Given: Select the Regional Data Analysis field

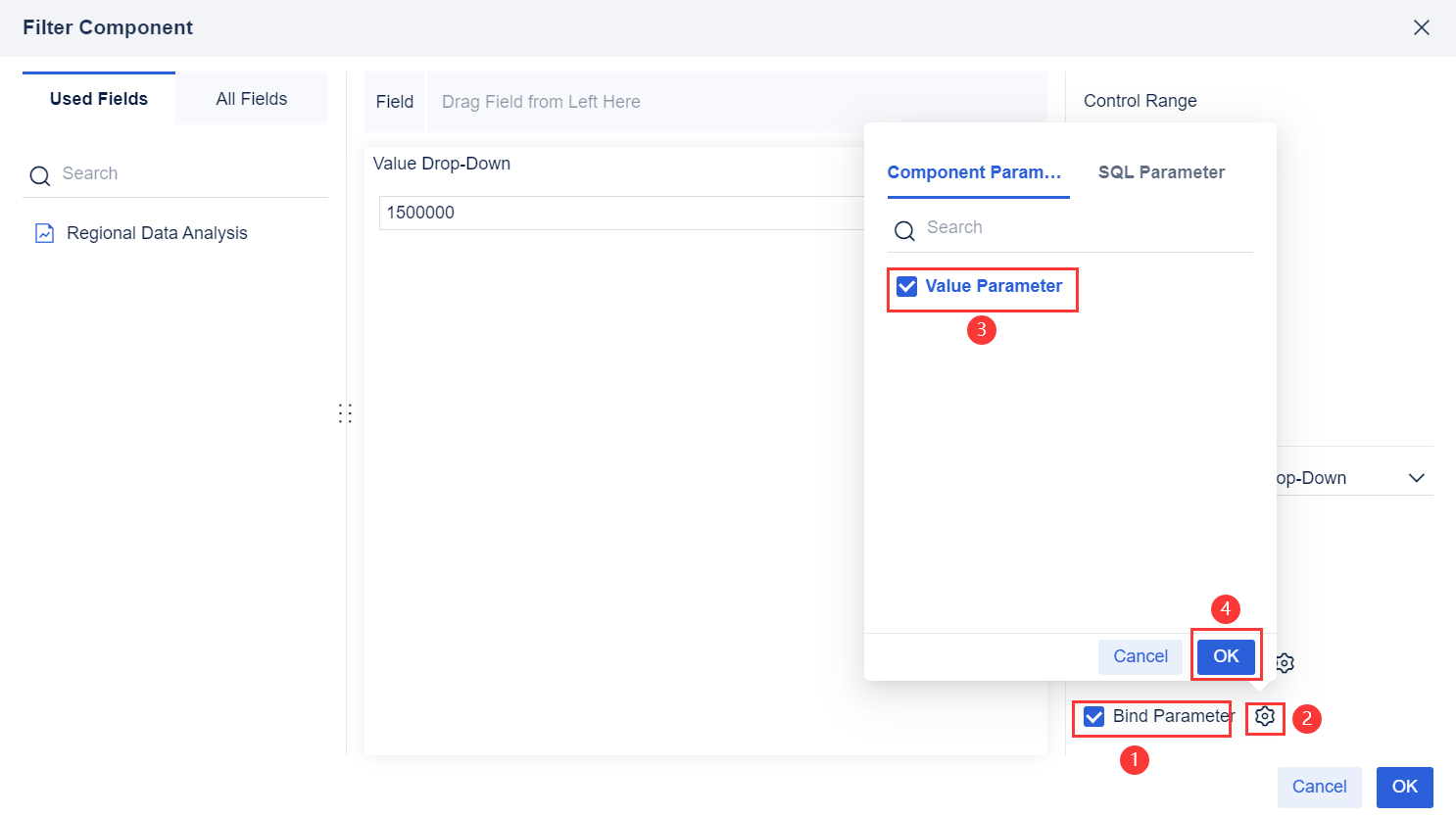Looking at the screenshot, I should (x=156, y=232).
